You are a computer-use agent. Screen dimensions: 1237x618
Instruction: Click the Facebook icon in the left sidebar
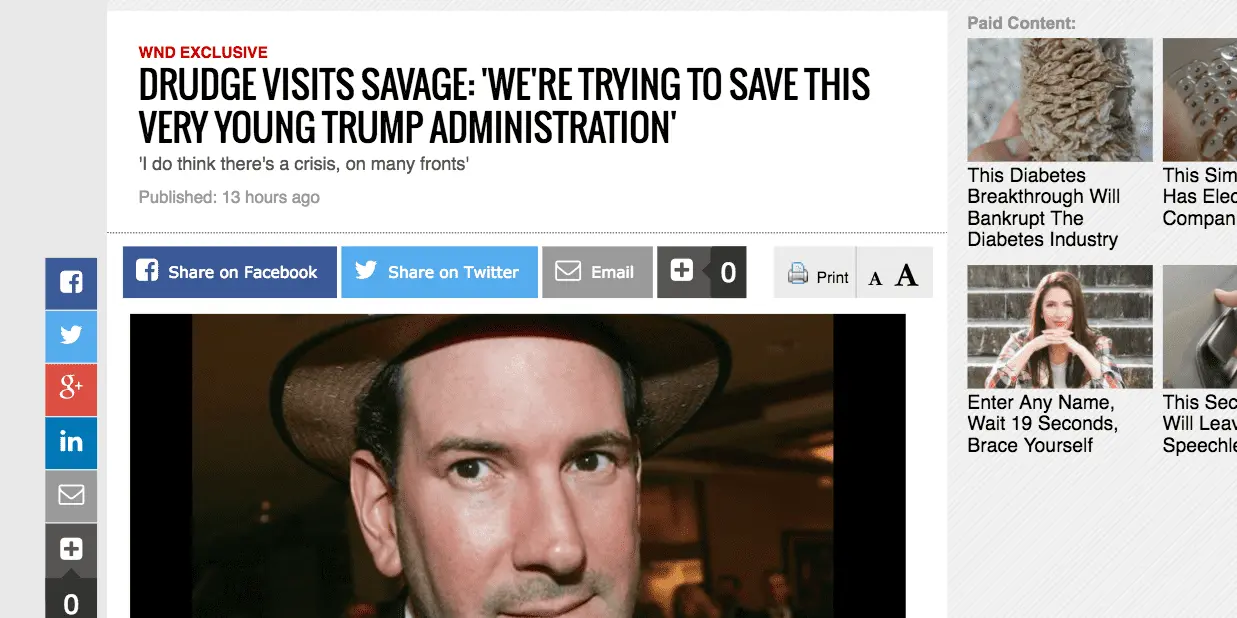[71, 283]
